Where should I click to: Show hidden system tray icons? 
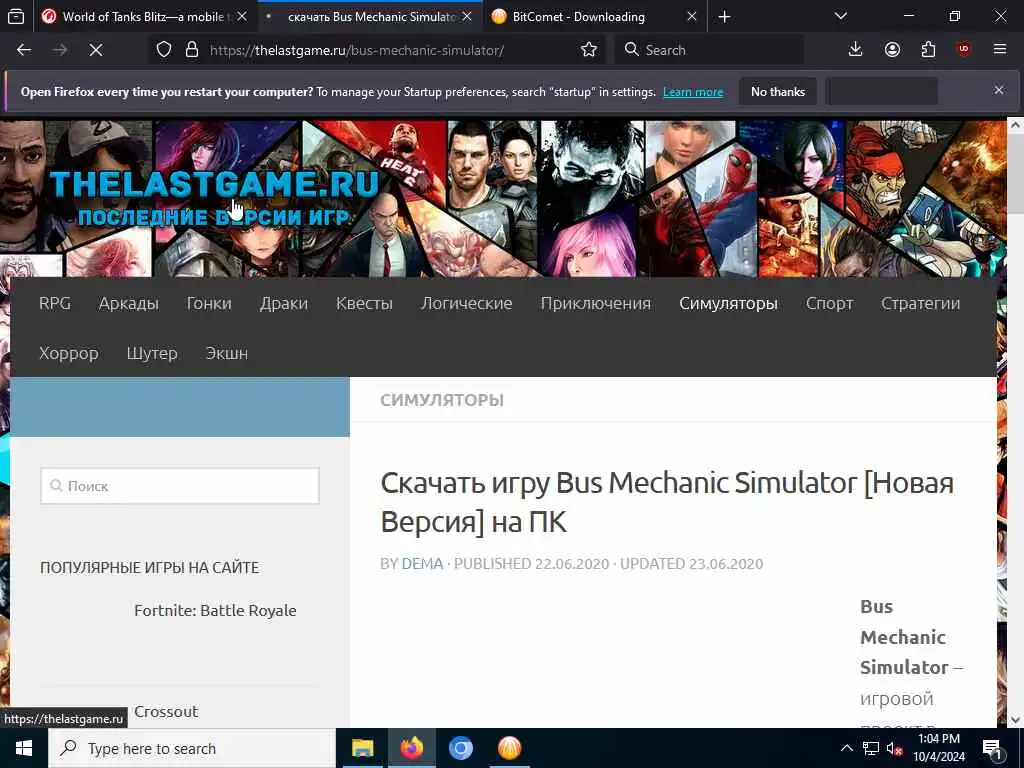click(846, 748)
